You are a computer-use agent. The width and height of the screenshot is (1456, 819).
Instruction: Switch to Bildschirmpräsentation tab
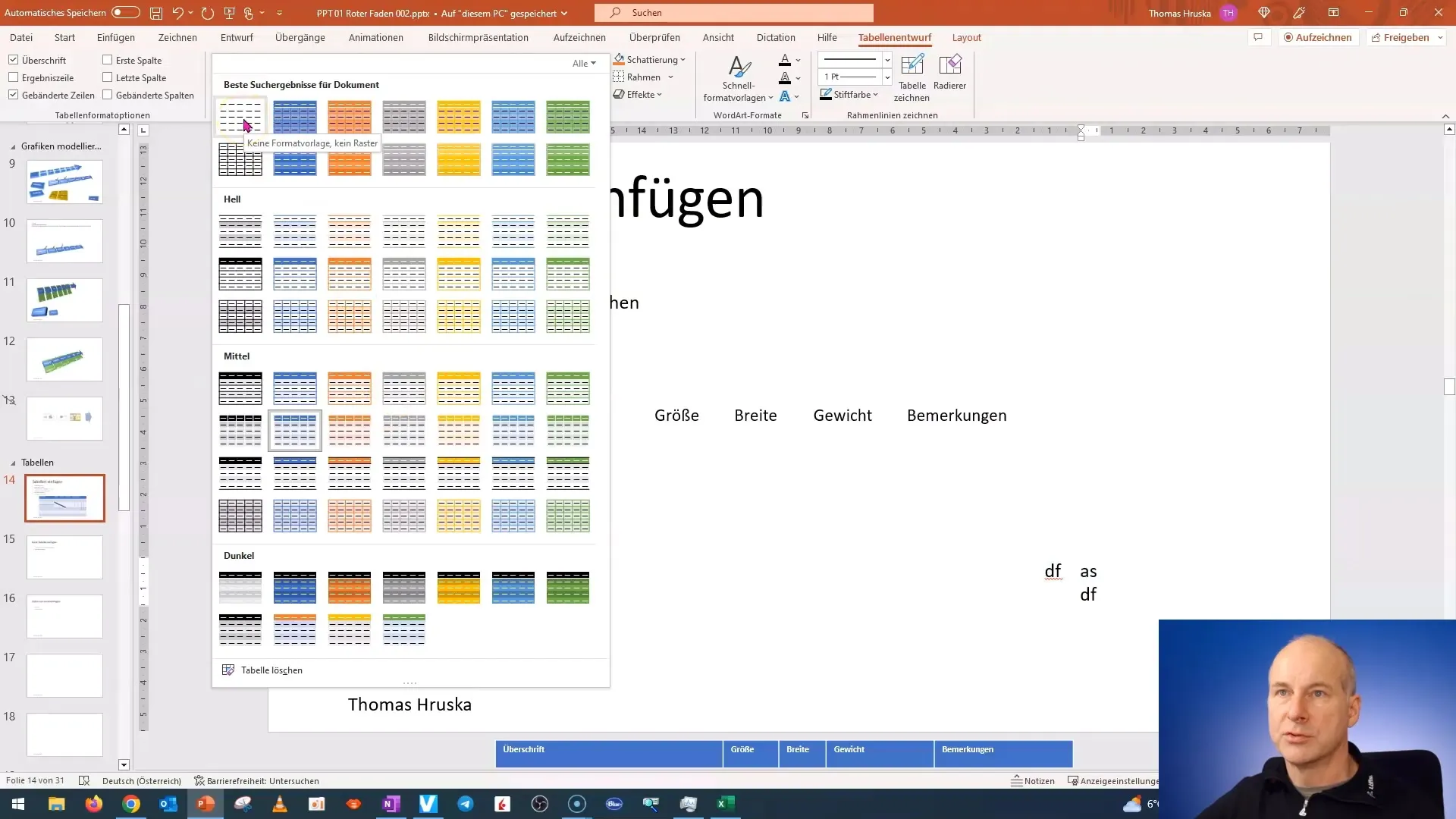point(479,37)
